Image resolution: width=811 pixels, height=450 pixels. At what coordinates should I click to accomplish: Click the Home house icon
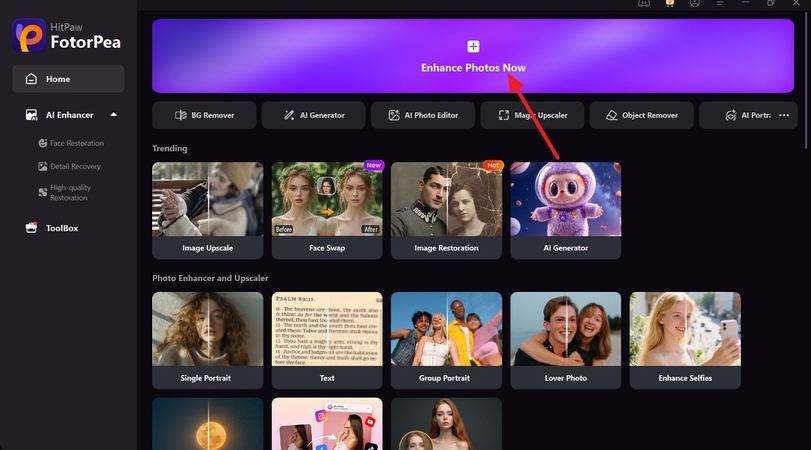pos(31,79)
